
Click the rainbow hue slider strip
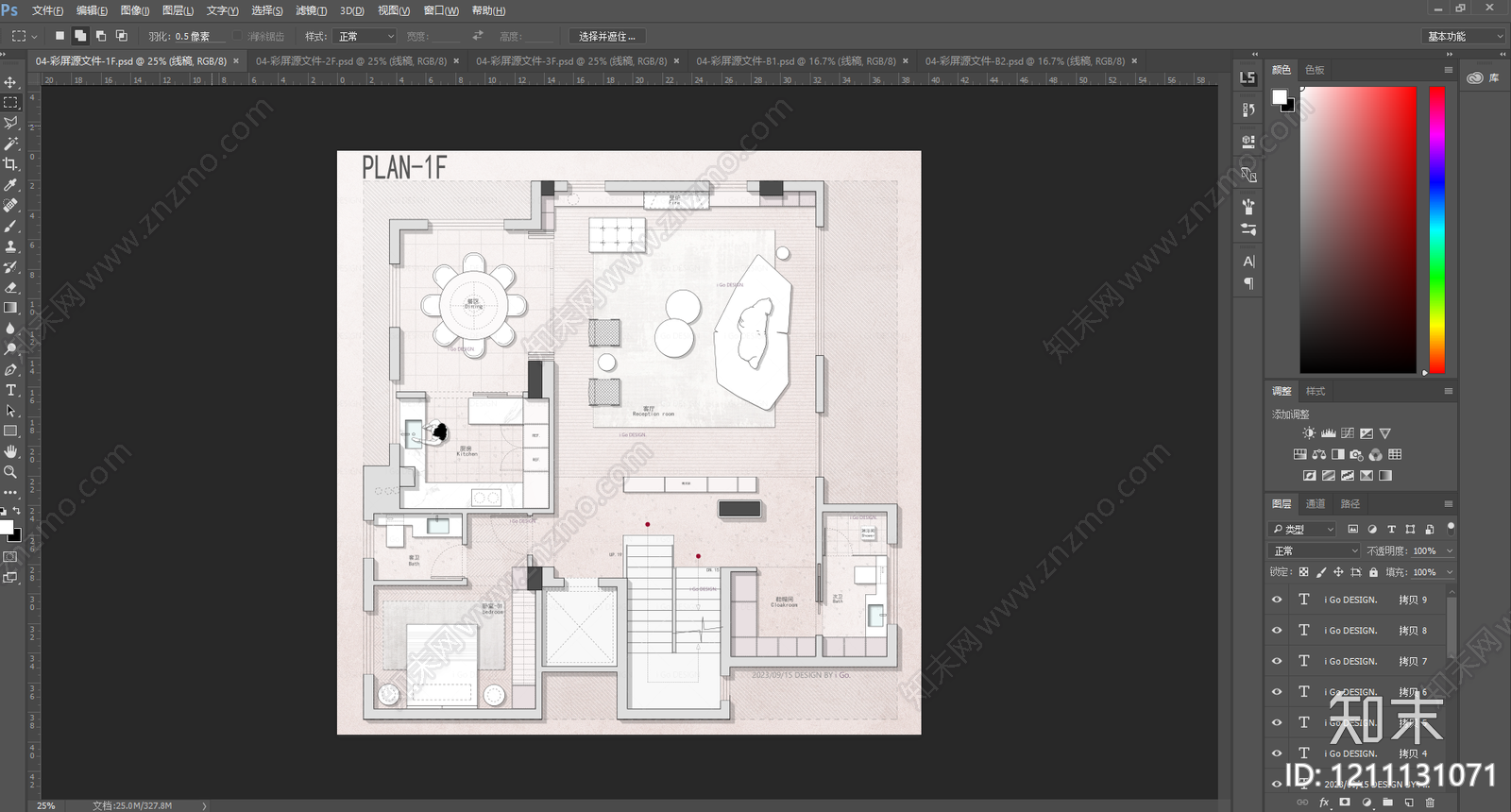pos(1436,230)
